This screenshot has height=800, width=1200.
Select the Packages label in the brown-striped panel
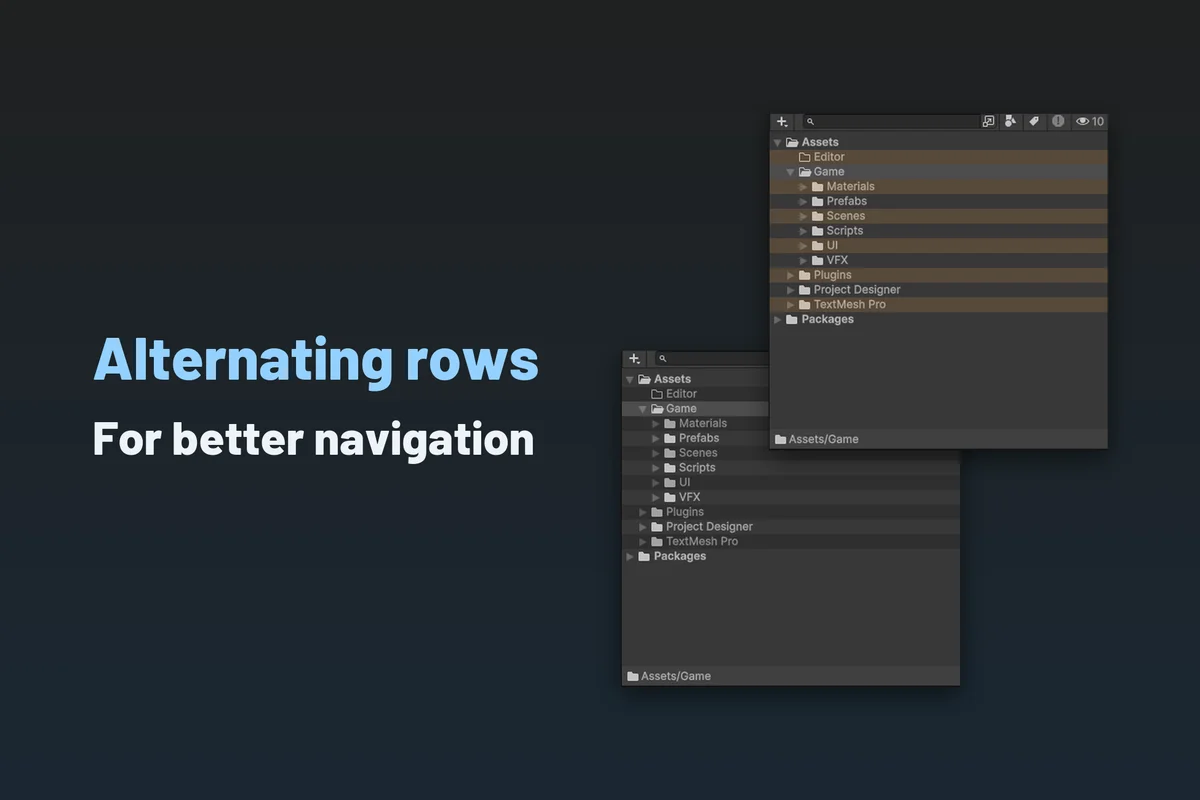[828, 320]
